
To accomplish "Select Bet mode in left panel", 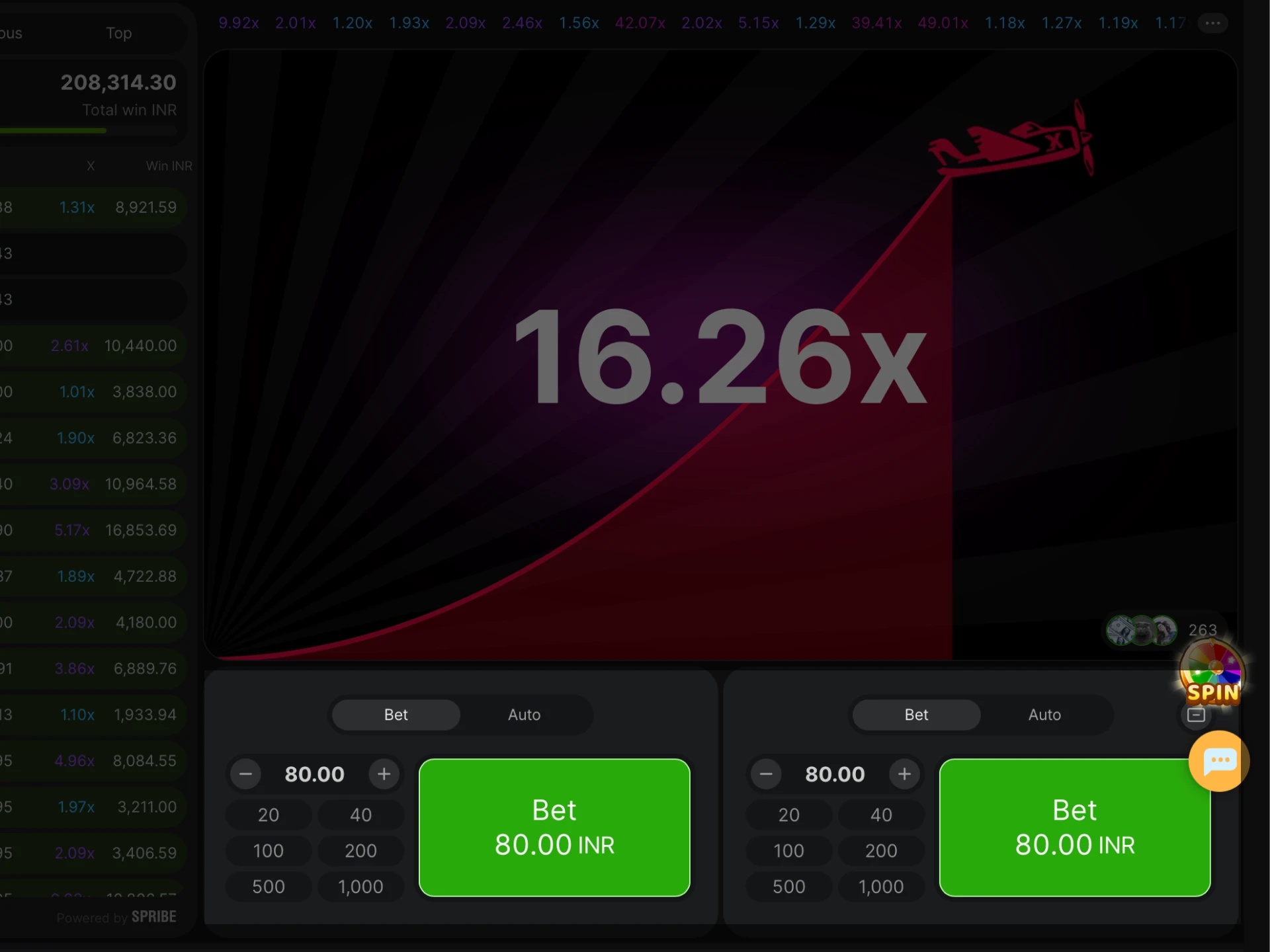I will click(x=396, y=715).
